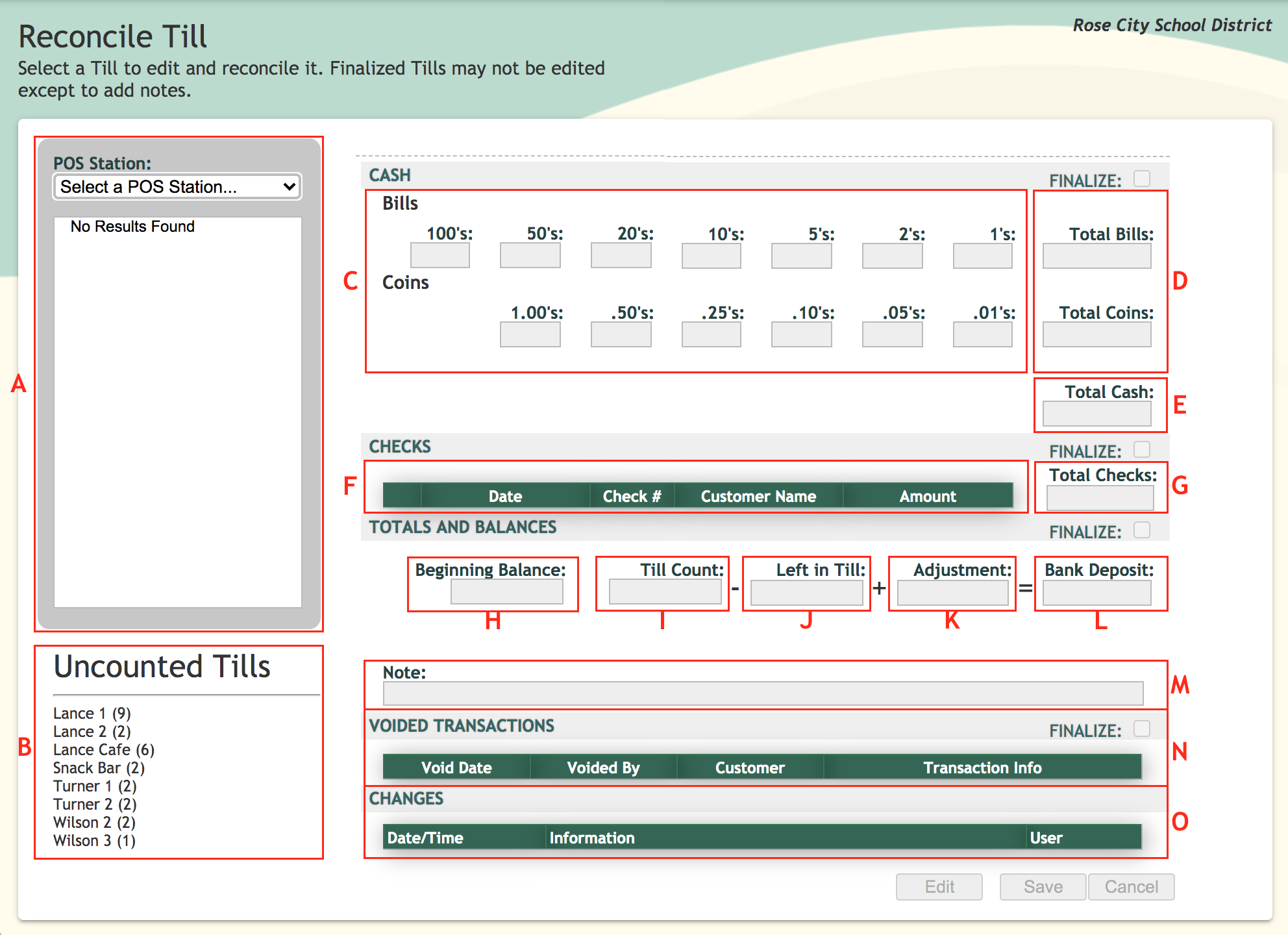Check the CASH finalize checkbox
The height and width of the screenshot is (935, 1288).
[x=1141, y=179]
